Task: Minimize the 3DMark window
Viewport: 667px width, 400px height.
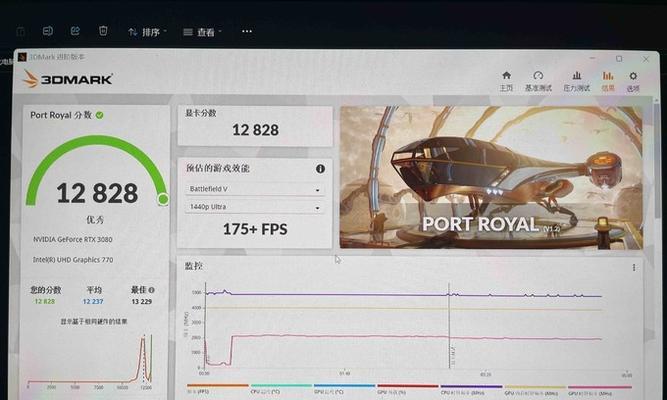Action: (x=592, y=58)
